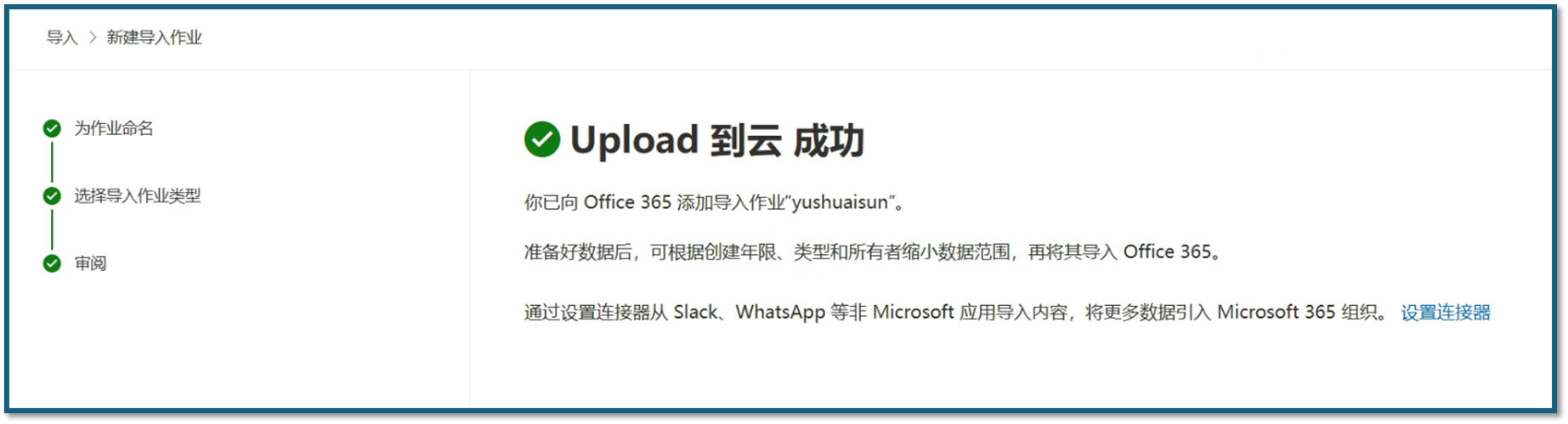Click the job name yushuaisun
Image resolution: width=1568 pixels, height=424 pixels.
840,202
